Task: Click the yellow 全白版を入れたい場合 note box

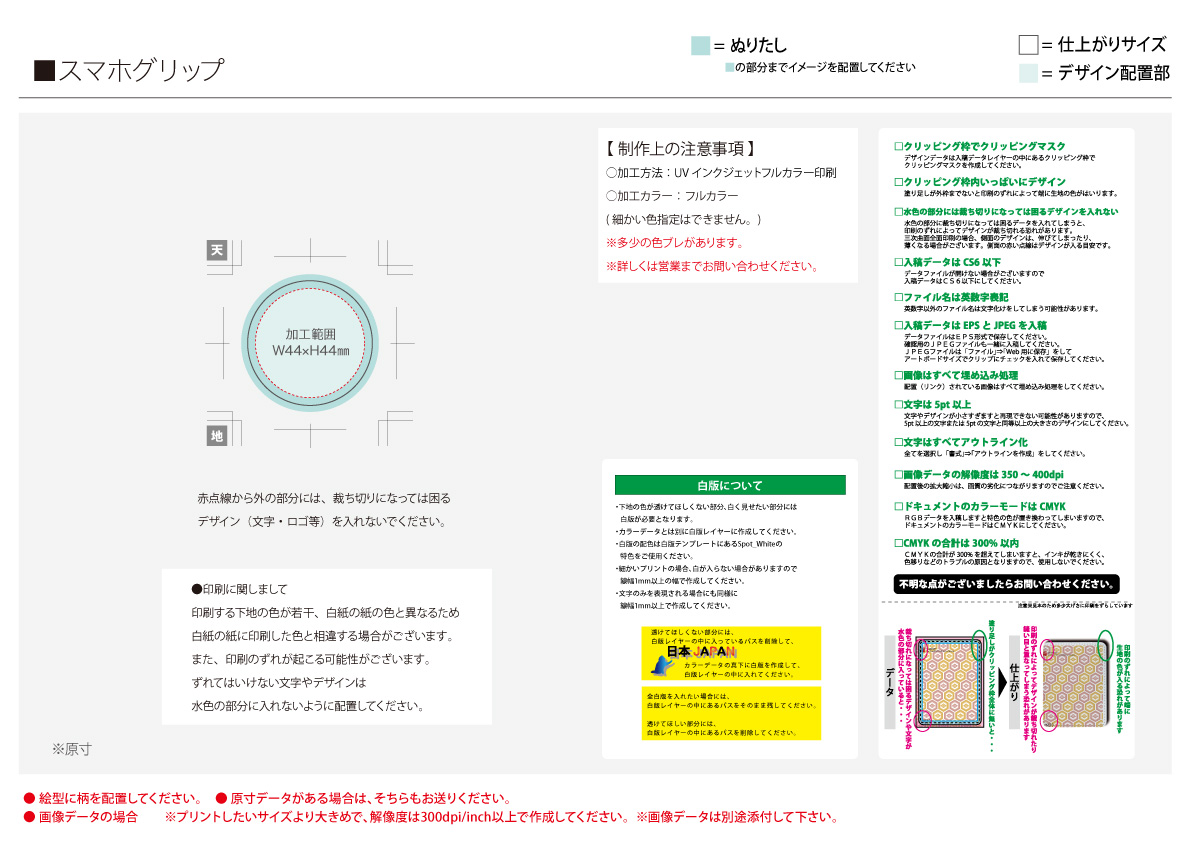Action: tap(731, 714)
